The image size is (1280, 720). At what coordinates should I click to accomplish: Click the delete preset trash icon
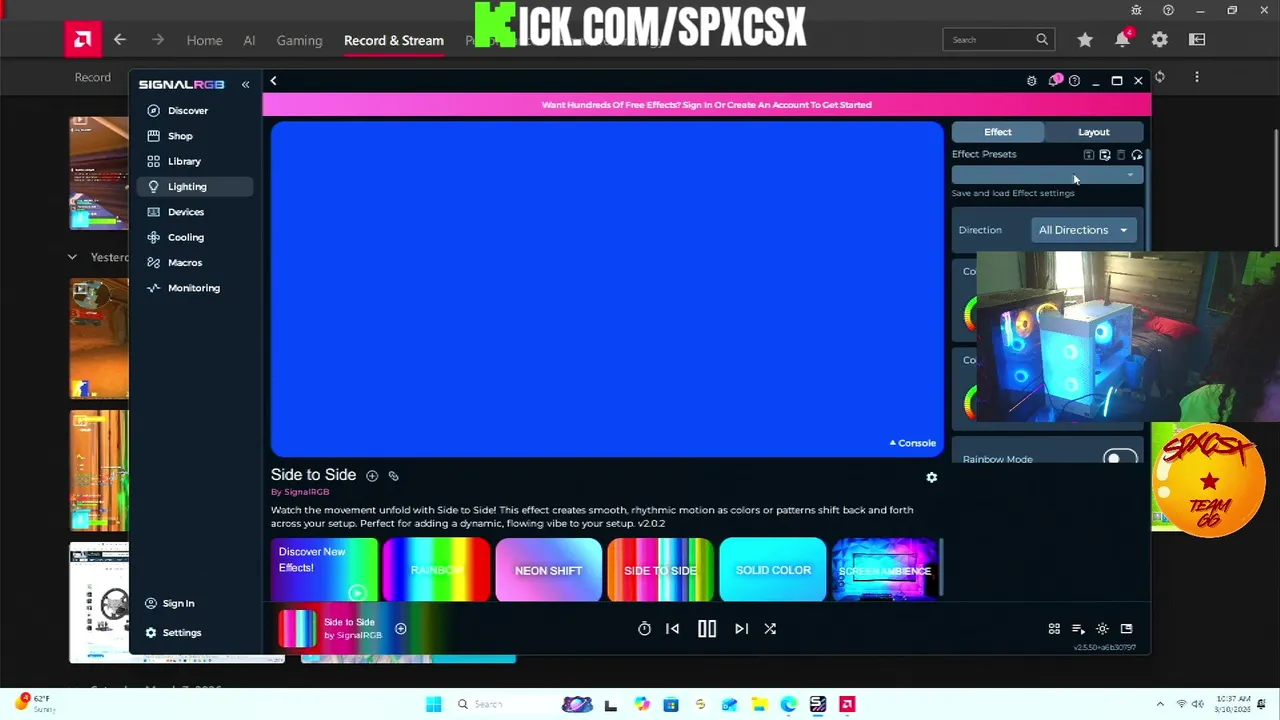click(1121, 155)
